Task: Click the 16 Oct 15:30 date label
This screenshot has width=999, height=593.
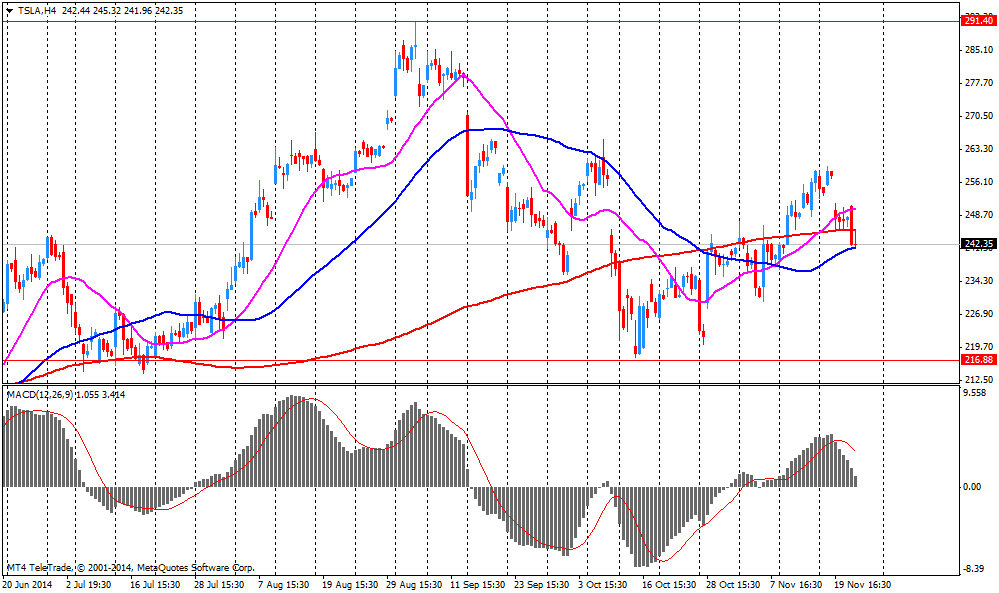Action: pos(669,585)
